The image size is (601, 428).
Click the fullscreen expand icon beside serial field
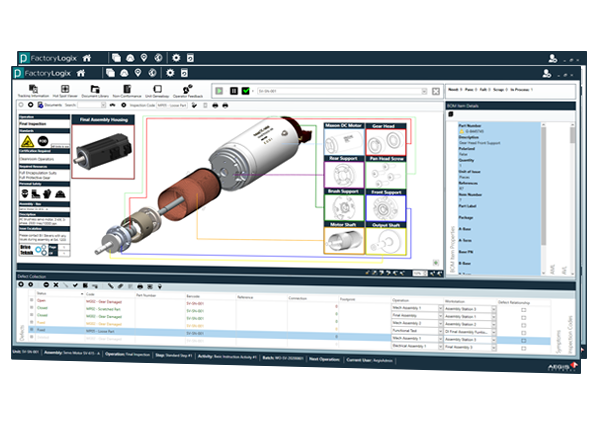coord(436,91)
